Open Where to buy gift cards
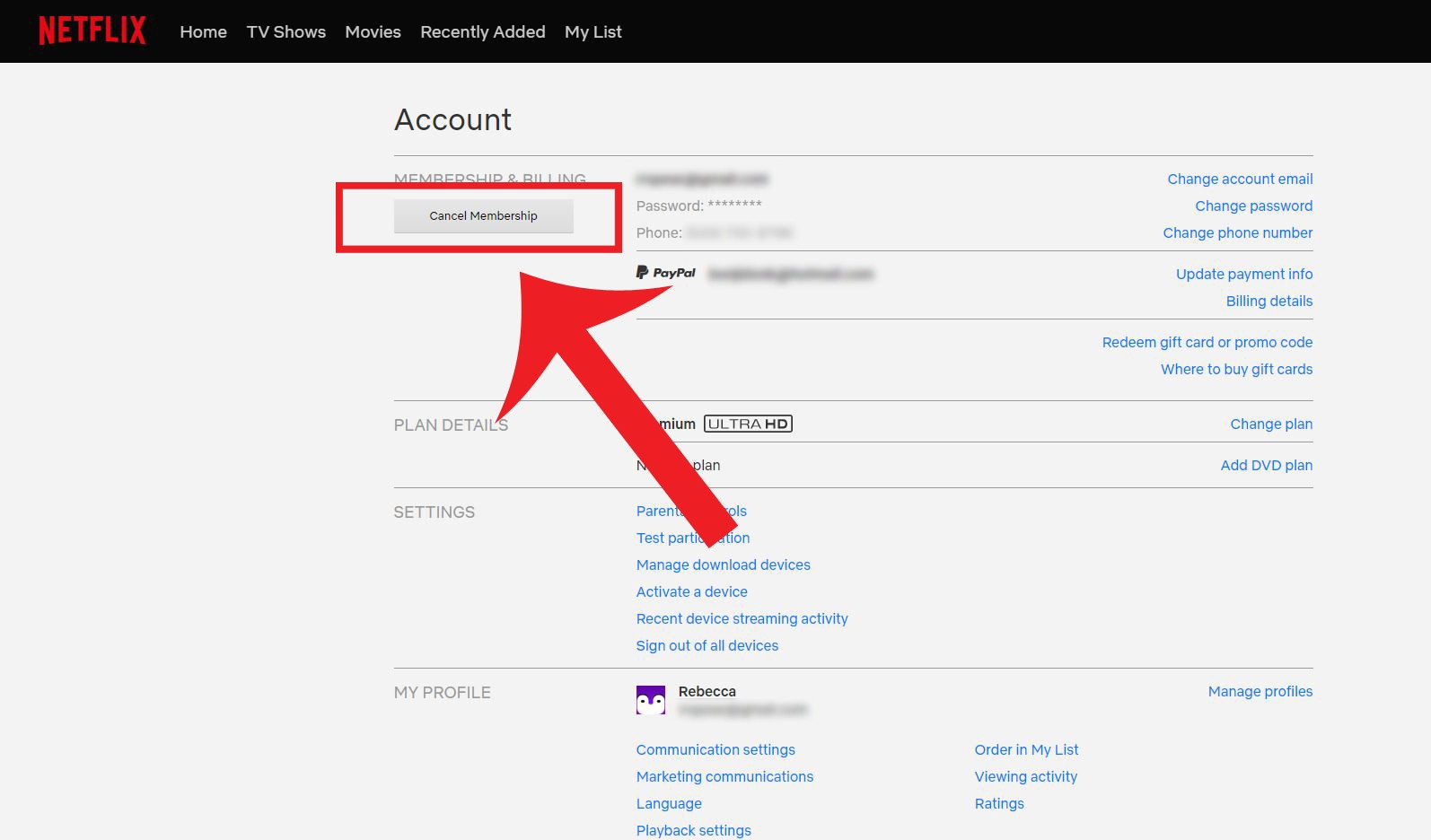Viewport: 1431px width, 840px height. pyautogui.click(x=1236, y=370)
